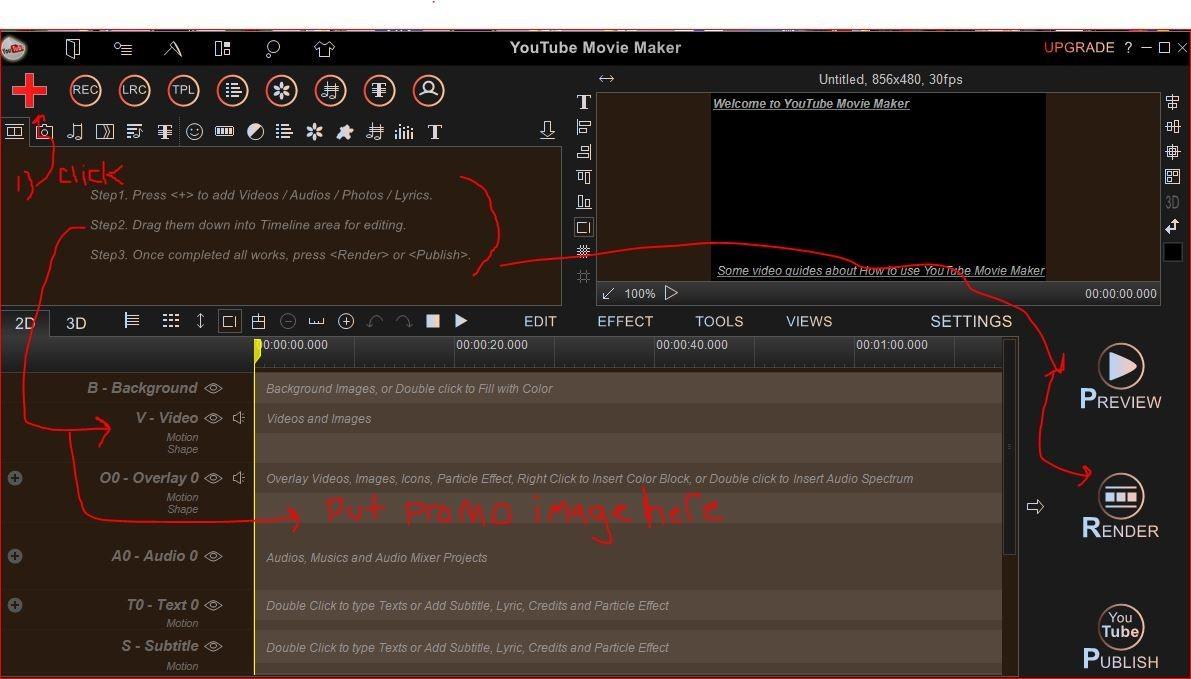Open the REC recording tool
1191x679 pixels.
pyautogui.click(x=85, y=90)
